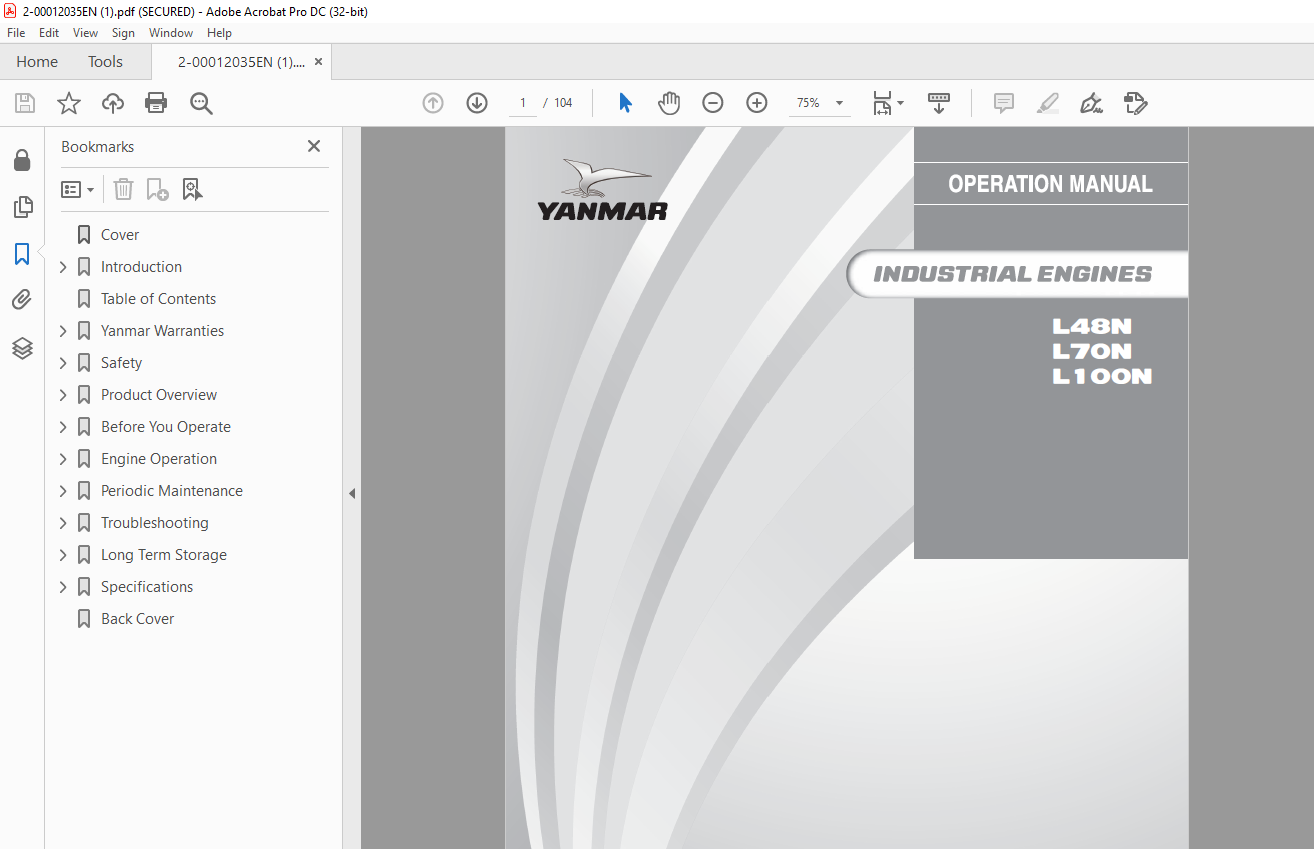
Task: Select the Highlight text pen tool
Action: [x=1048, y=103]
